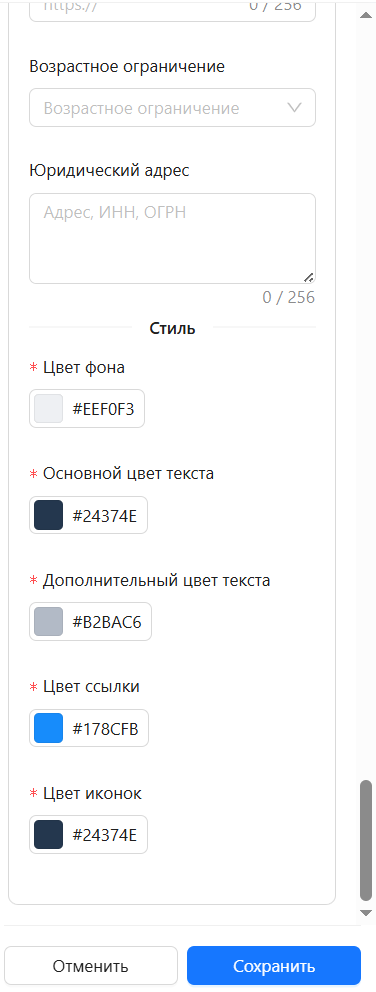Image resolution: width=376 pixels, height=992 pixels.
Task: Click the scrollbar up arrow
Action: point(366,15)
